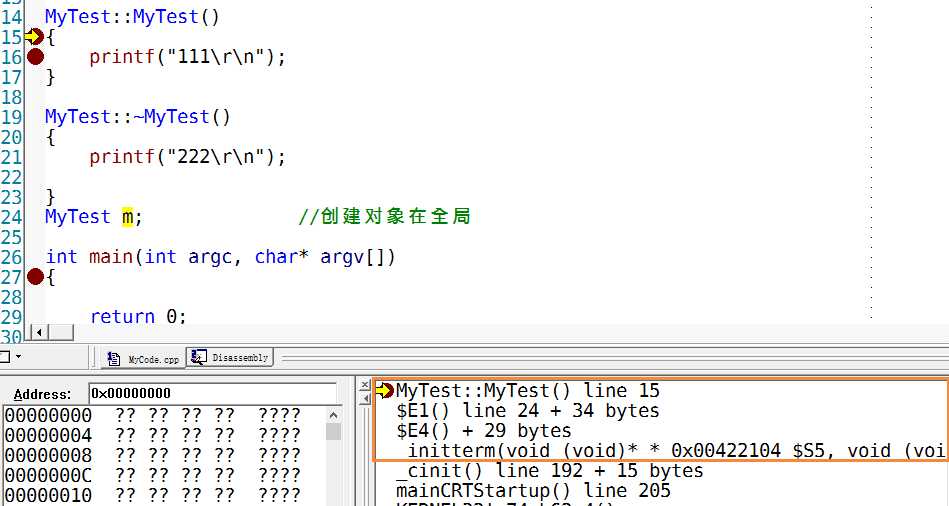The width and height of the screenshot is (949, 506).
Task: Select the initterm call stack entry
Action: coord(675,451)
